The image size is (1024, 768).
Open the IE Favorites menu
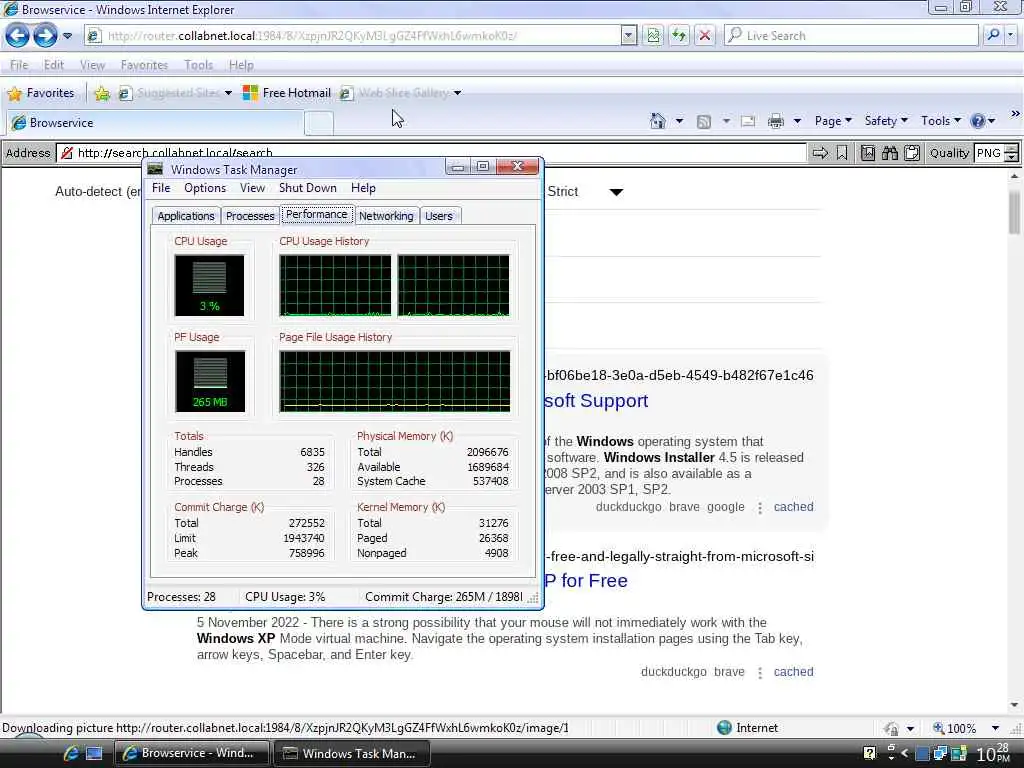pos(144,65)
